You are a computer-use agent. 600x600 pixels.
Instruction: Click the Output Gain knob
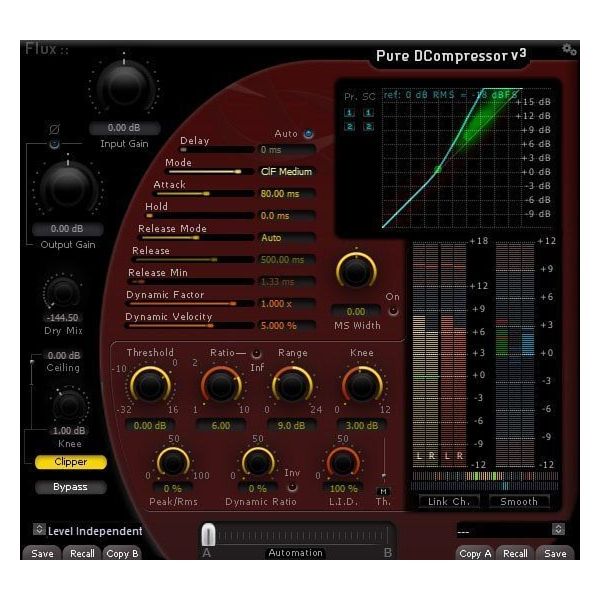[68, 188]
